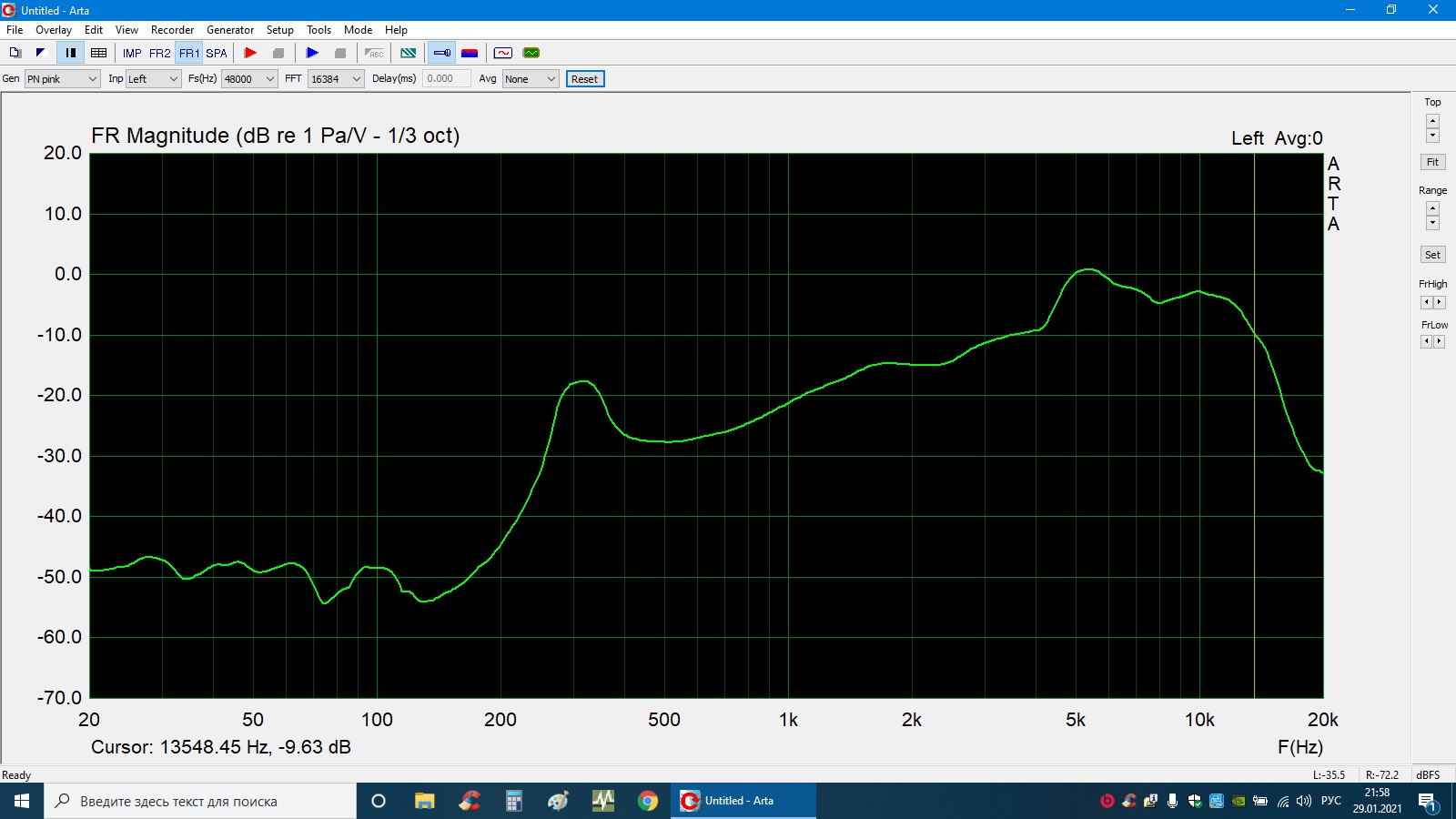The image size is (1456, 819).
Task: Click the red curve signal window icon
Action: coord(503,53)
